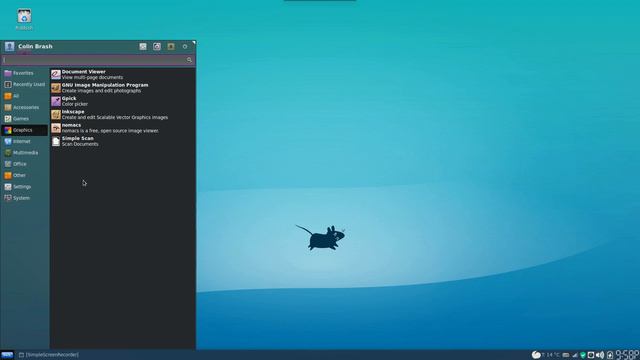Viewport: 640px width, 360px height.
Task: Switch to the Accessories category
Action: [24, 107]
